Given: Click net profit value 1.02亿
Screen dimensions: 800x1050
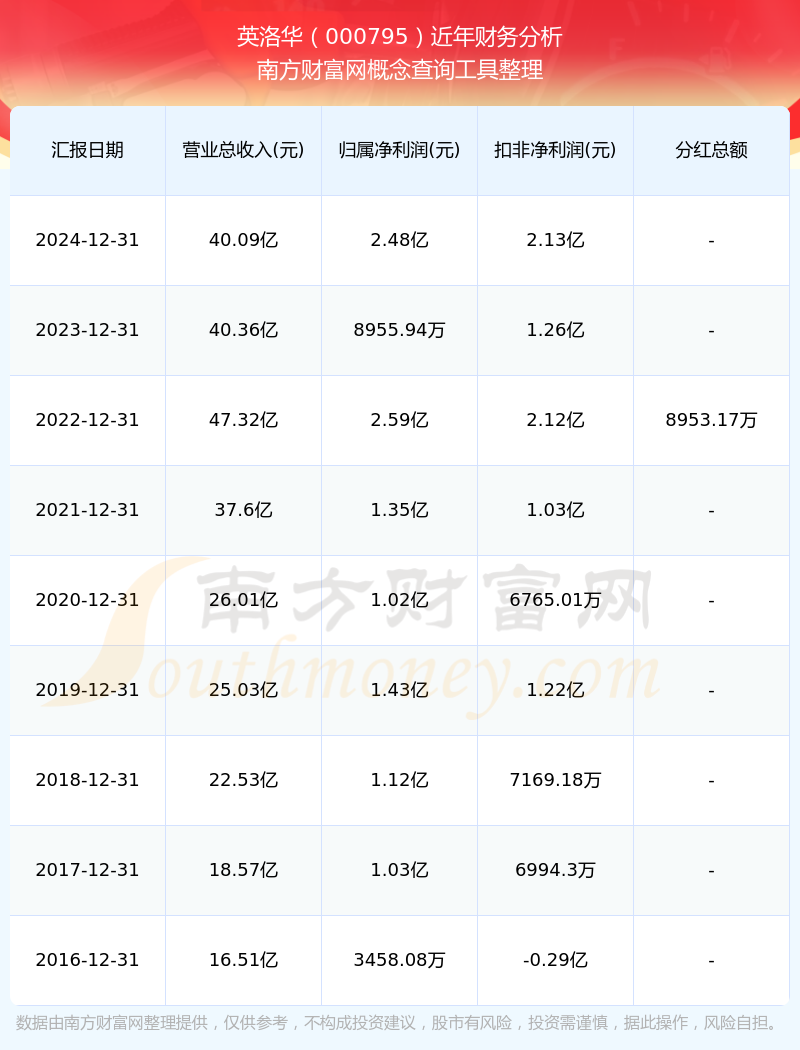Looking at the screenshot, I should (x=400, y=600).
